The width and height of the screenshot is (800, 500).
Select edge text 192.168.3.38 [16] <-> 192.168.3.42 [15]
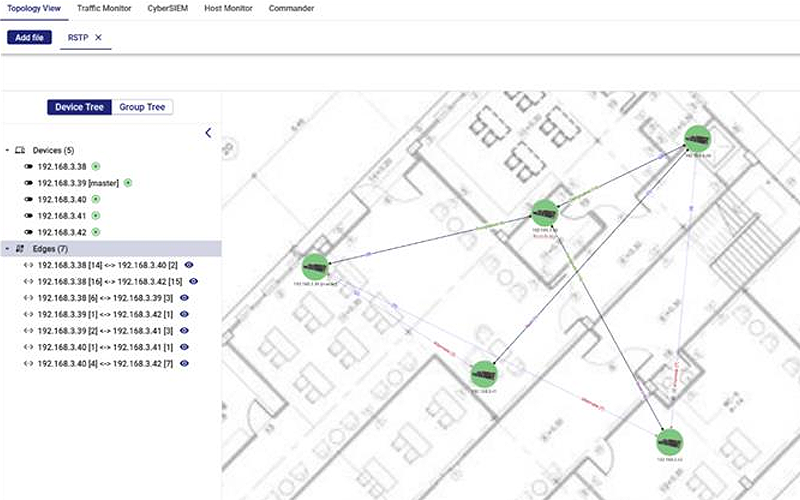(110, 281)
